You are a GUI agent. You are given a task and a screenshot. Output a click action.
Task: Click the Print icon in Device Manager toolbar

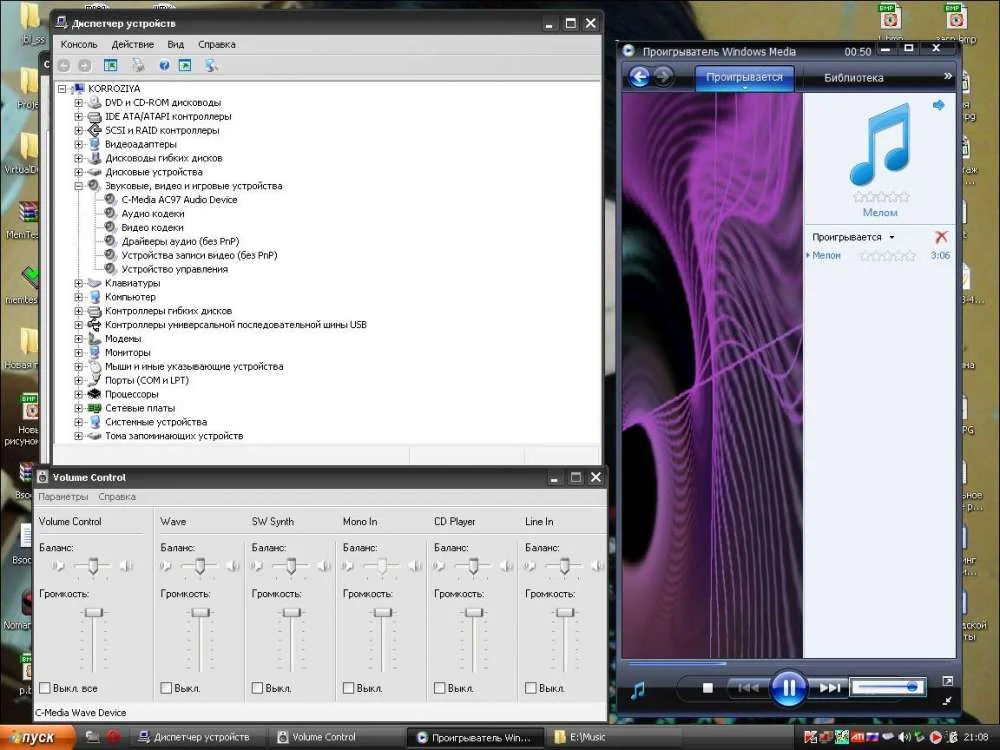138,65
